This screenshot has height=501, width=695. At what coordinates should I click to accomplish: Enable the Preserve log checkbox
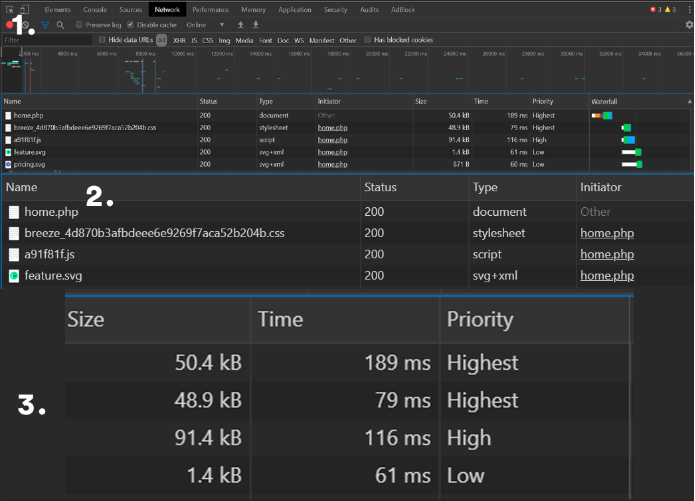[80, 24]
